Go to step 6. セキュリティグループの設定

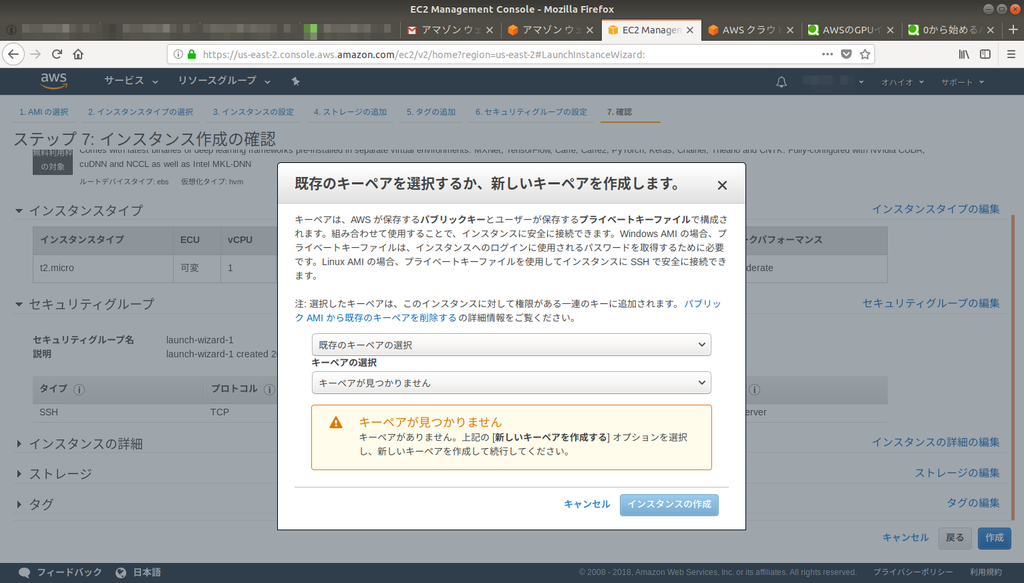(x=531, y=112)
